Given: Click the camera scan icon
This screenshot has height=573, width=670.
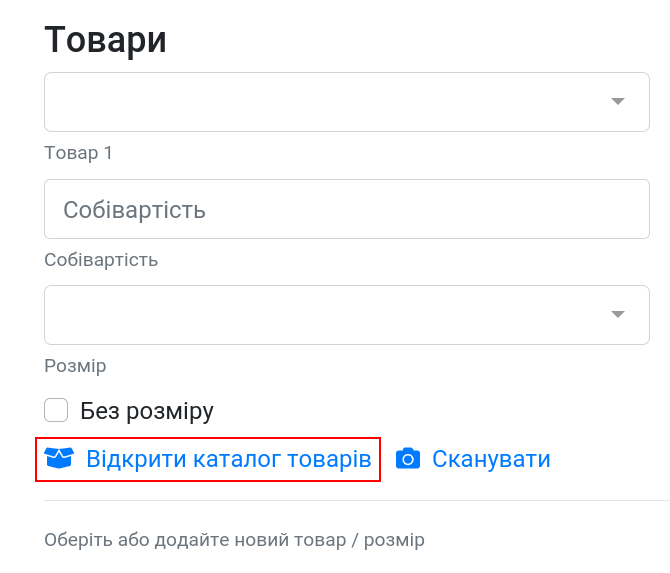Looking at the screenshot, I should (408, 459).
